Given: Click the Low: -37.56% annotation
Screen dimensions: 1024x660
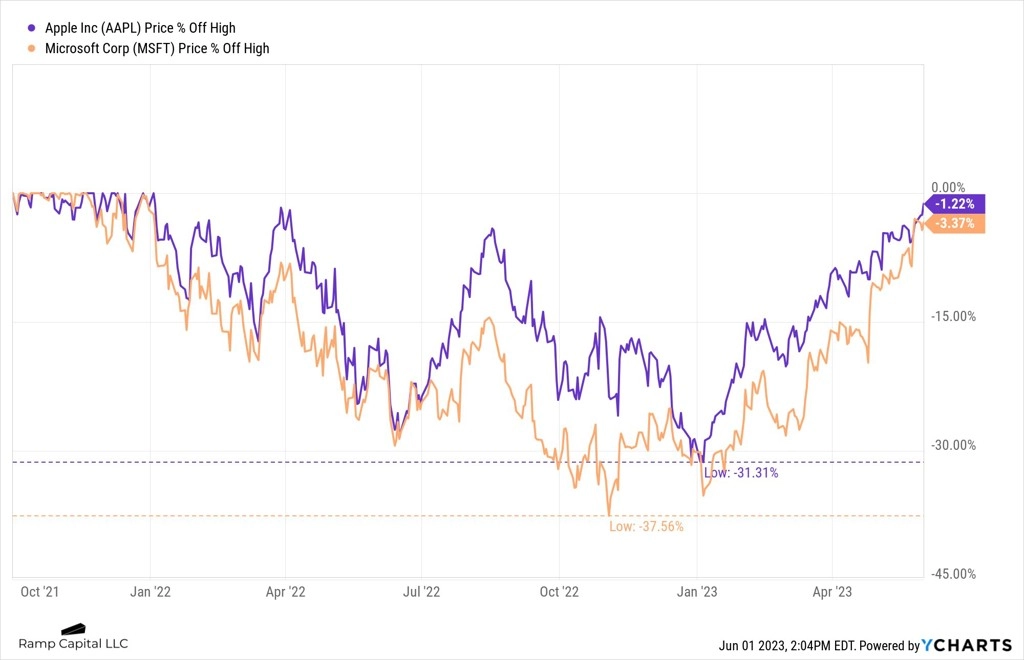Looking at the screenshot, I should pos(647,526).
